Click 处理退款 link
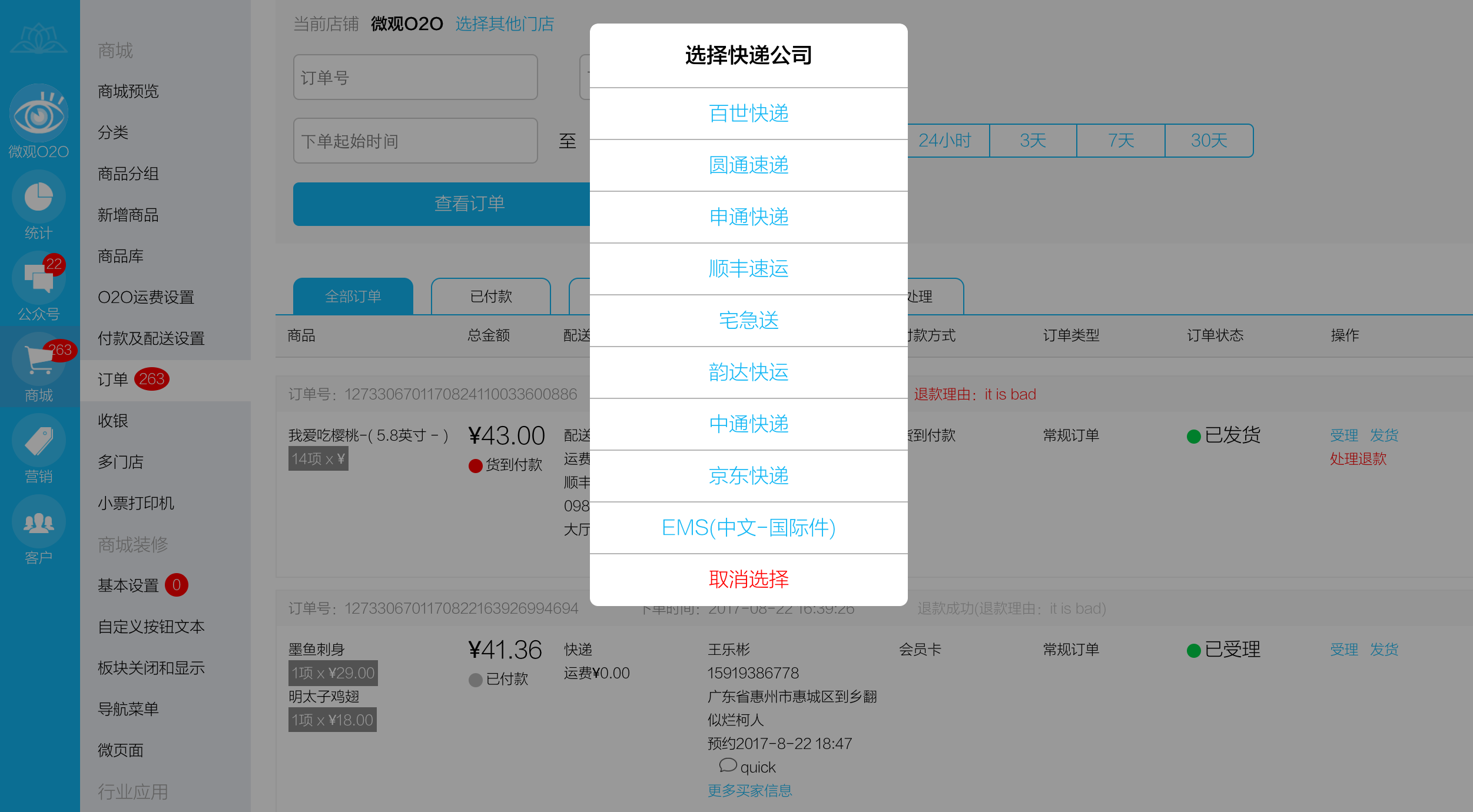 tap(1358, 459)
